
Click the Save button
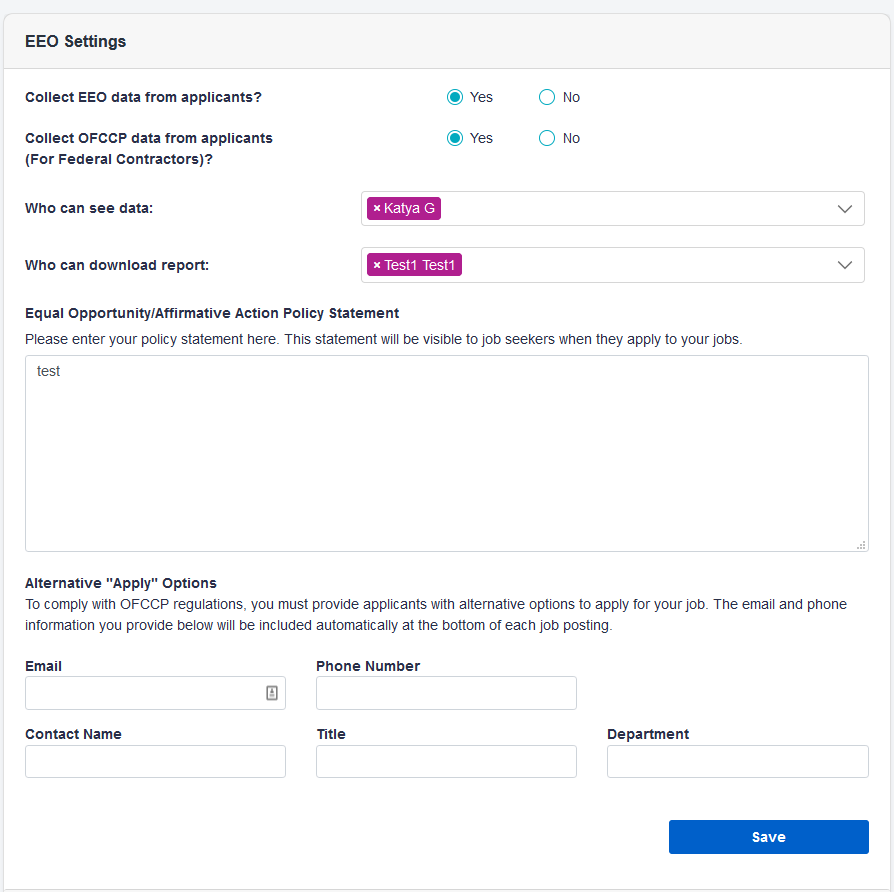click(768, 836)
